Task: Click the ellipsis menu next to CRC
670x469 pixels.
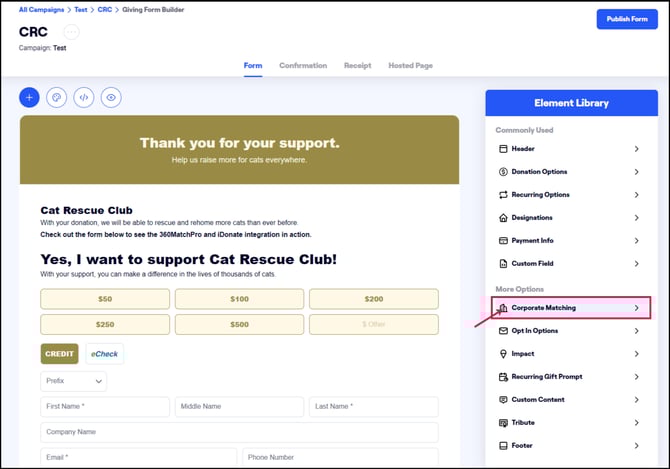Action: (71, 32)
